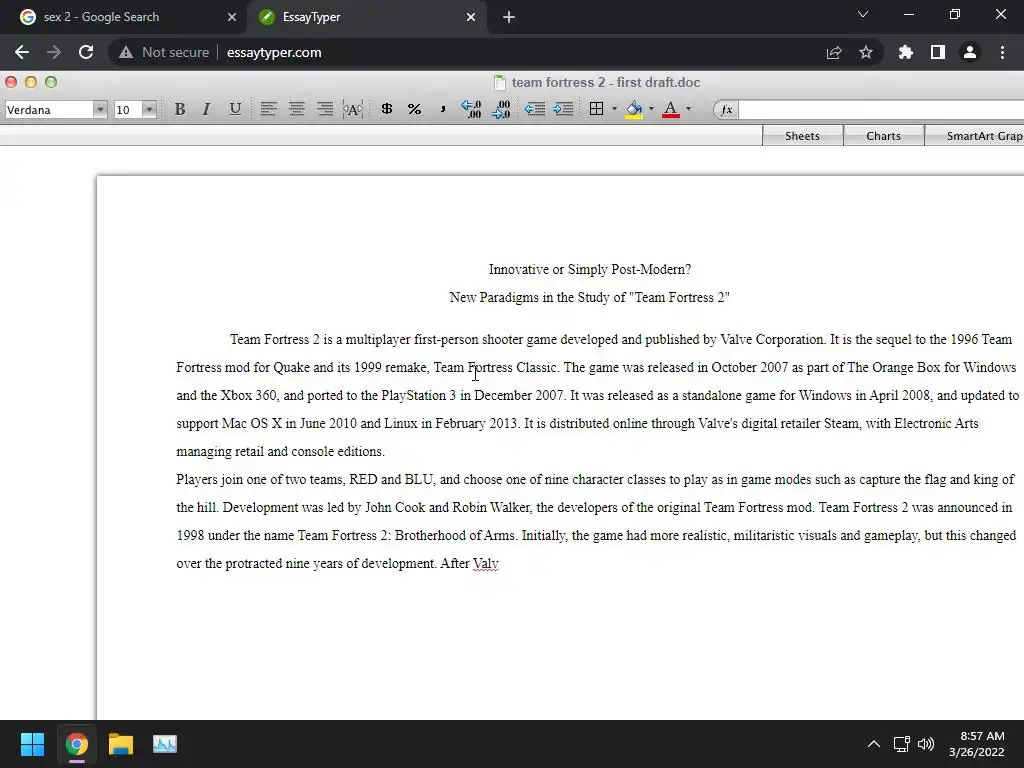Image resolution: width=1024 pixels, height=768 pixels.
Task: Toggle Italic formatting in the toolbar
Action: pyautogui.click(x=206, y=109)
